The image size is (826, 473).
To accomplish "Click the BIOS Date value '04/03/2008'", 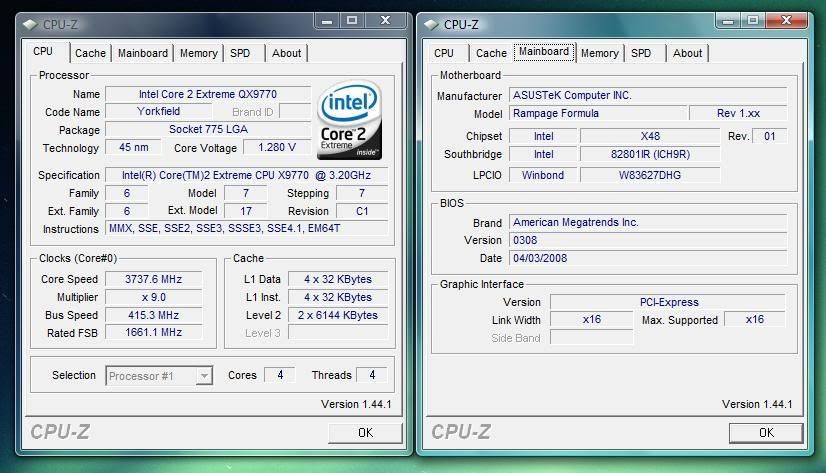I will (x=648, y=258).
